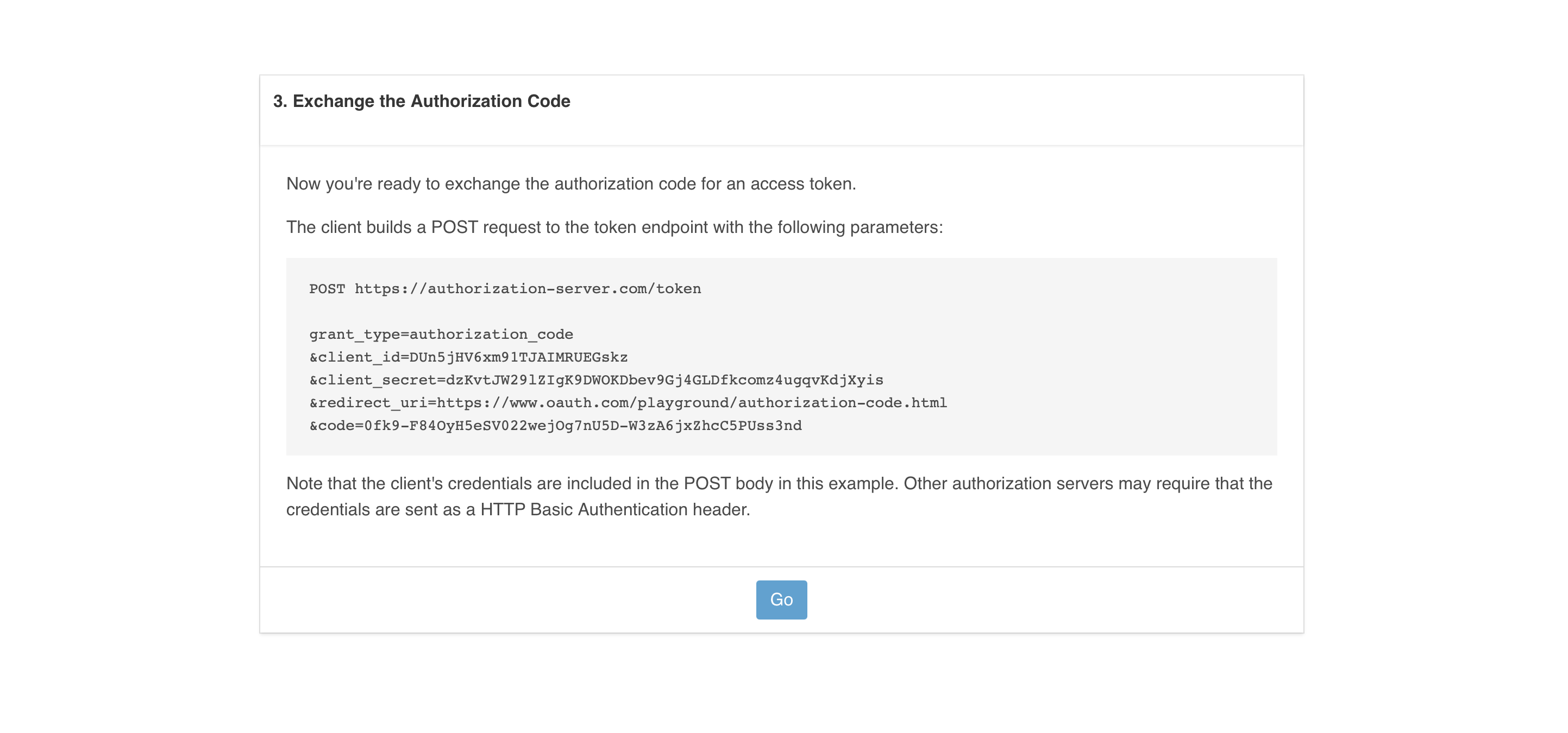Click the 'Now you're ready to exchange' sentence
Viewport: 1568px width, 733px height.
click(570, 184)
